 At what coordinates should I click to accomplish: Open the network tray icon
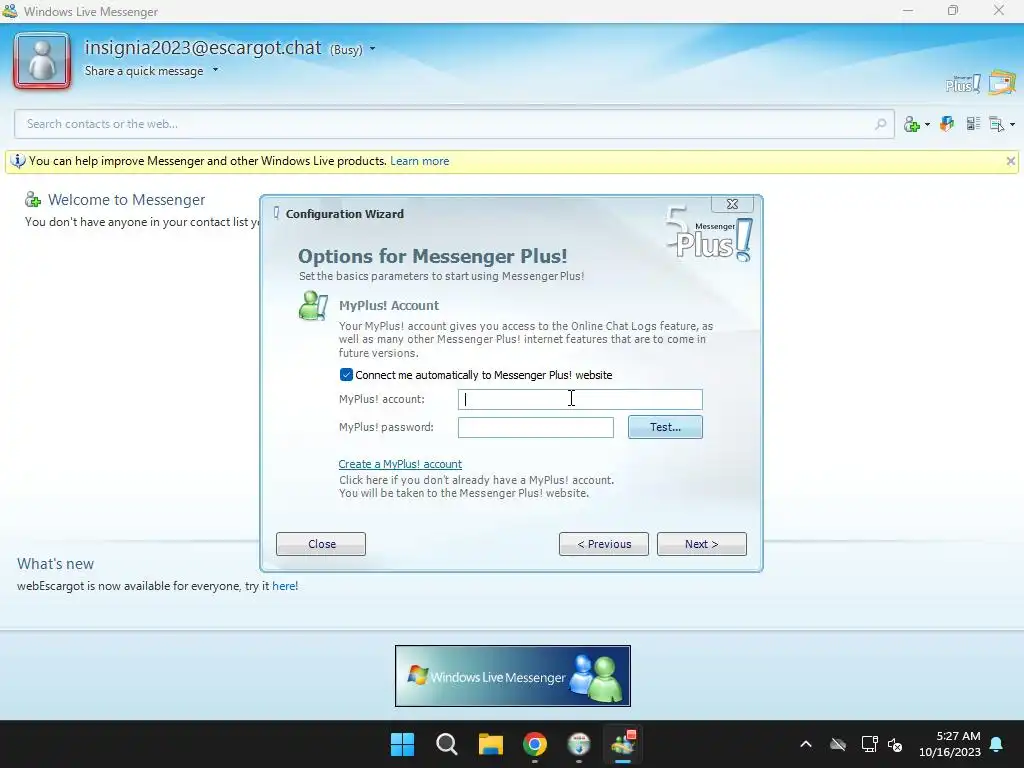click(869, 744)
